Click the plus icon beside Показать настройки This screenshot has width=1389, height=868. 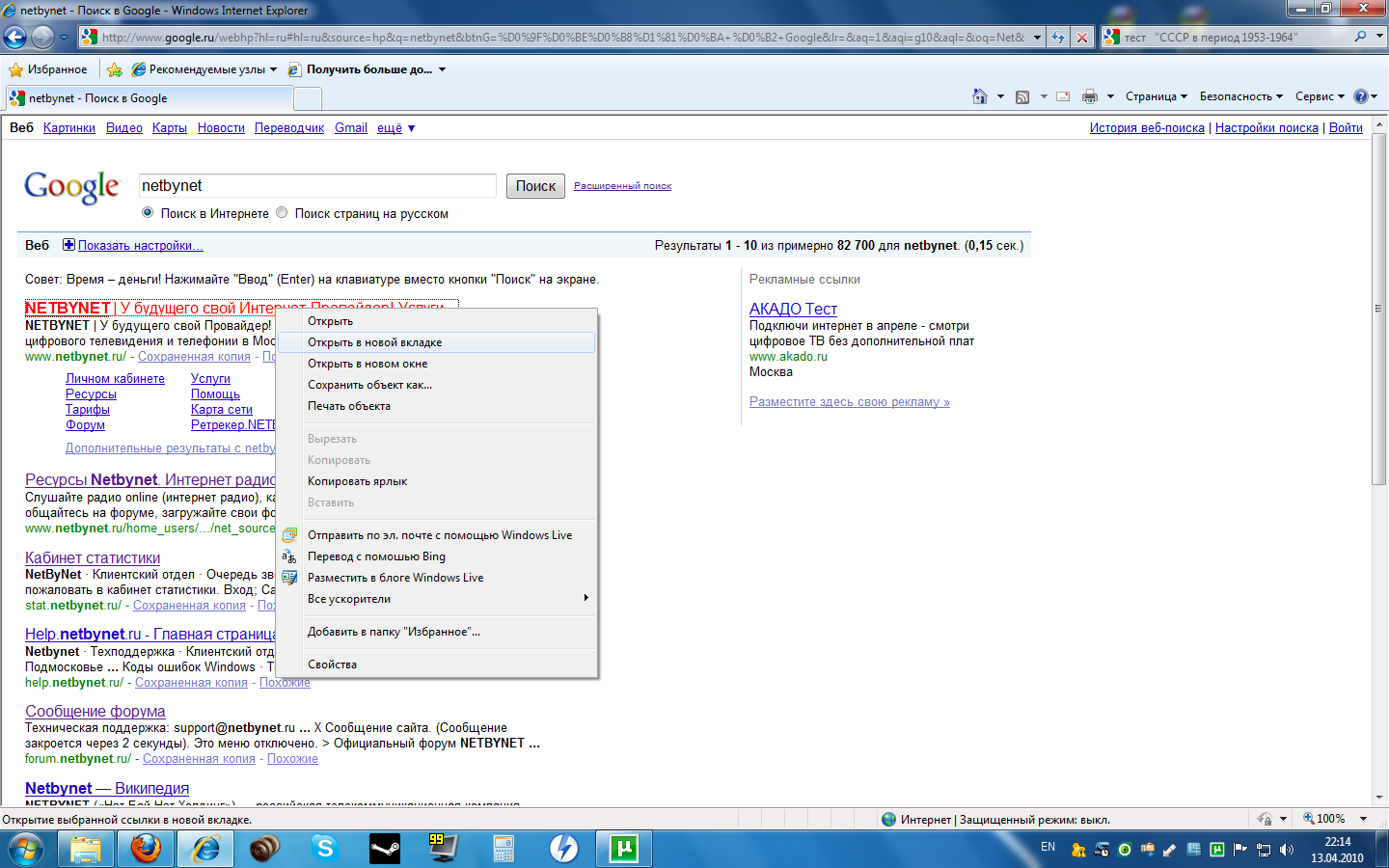pyautogui.click(x=68, y=245)
